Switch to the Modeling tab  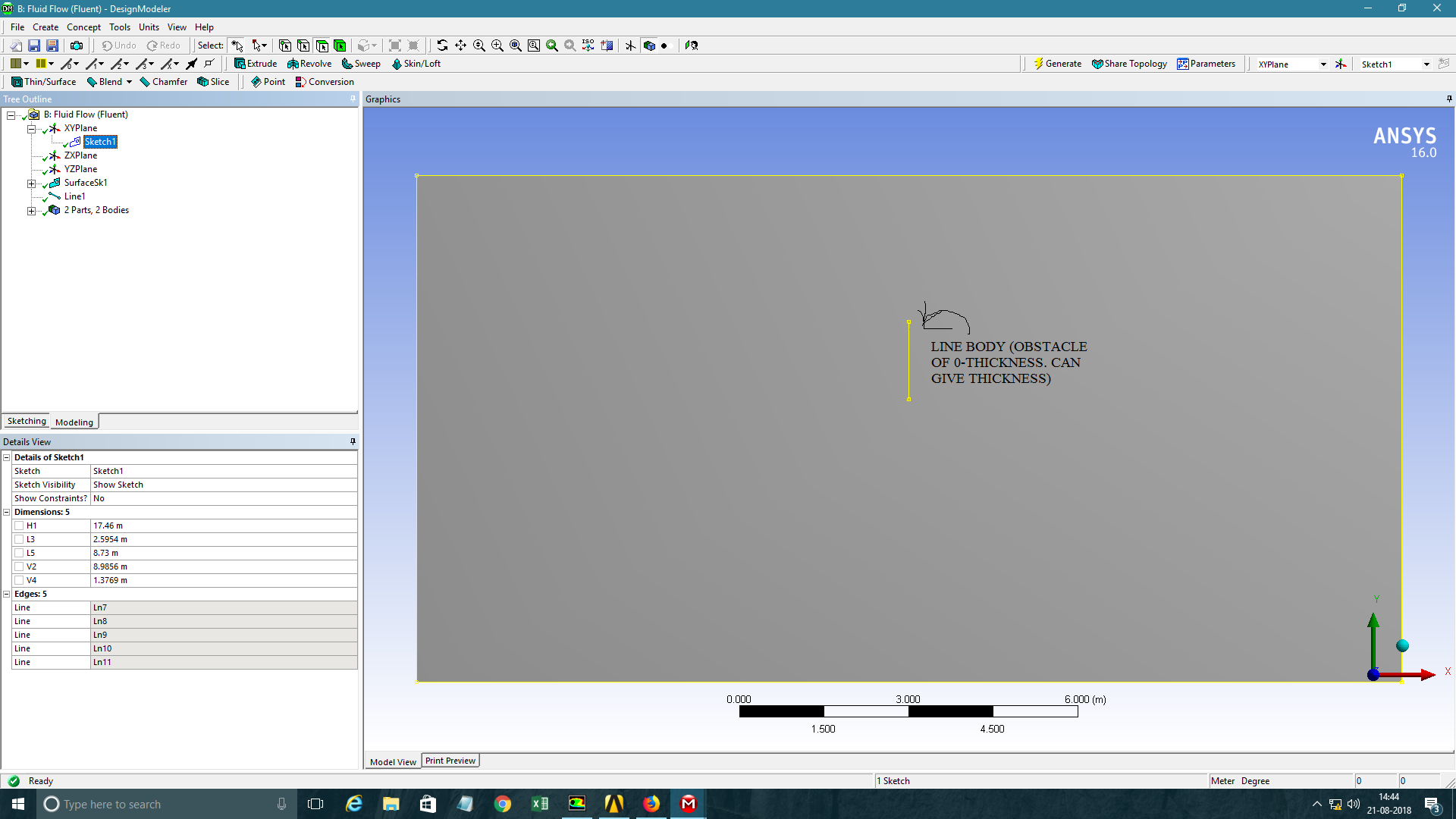tap(74, 422)
